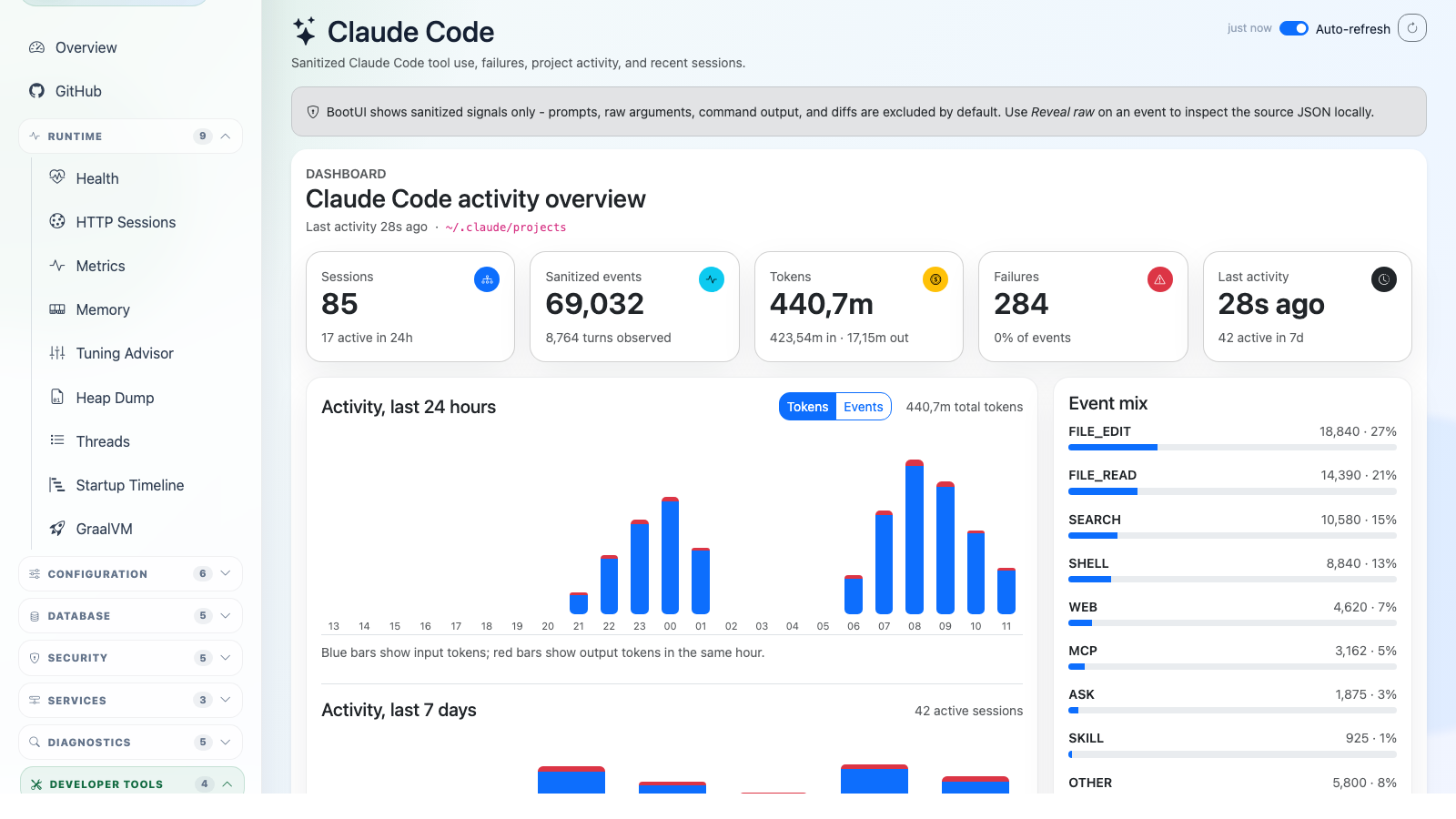
Task: Switch chart to Events view
Action: (x=863, y=407)
